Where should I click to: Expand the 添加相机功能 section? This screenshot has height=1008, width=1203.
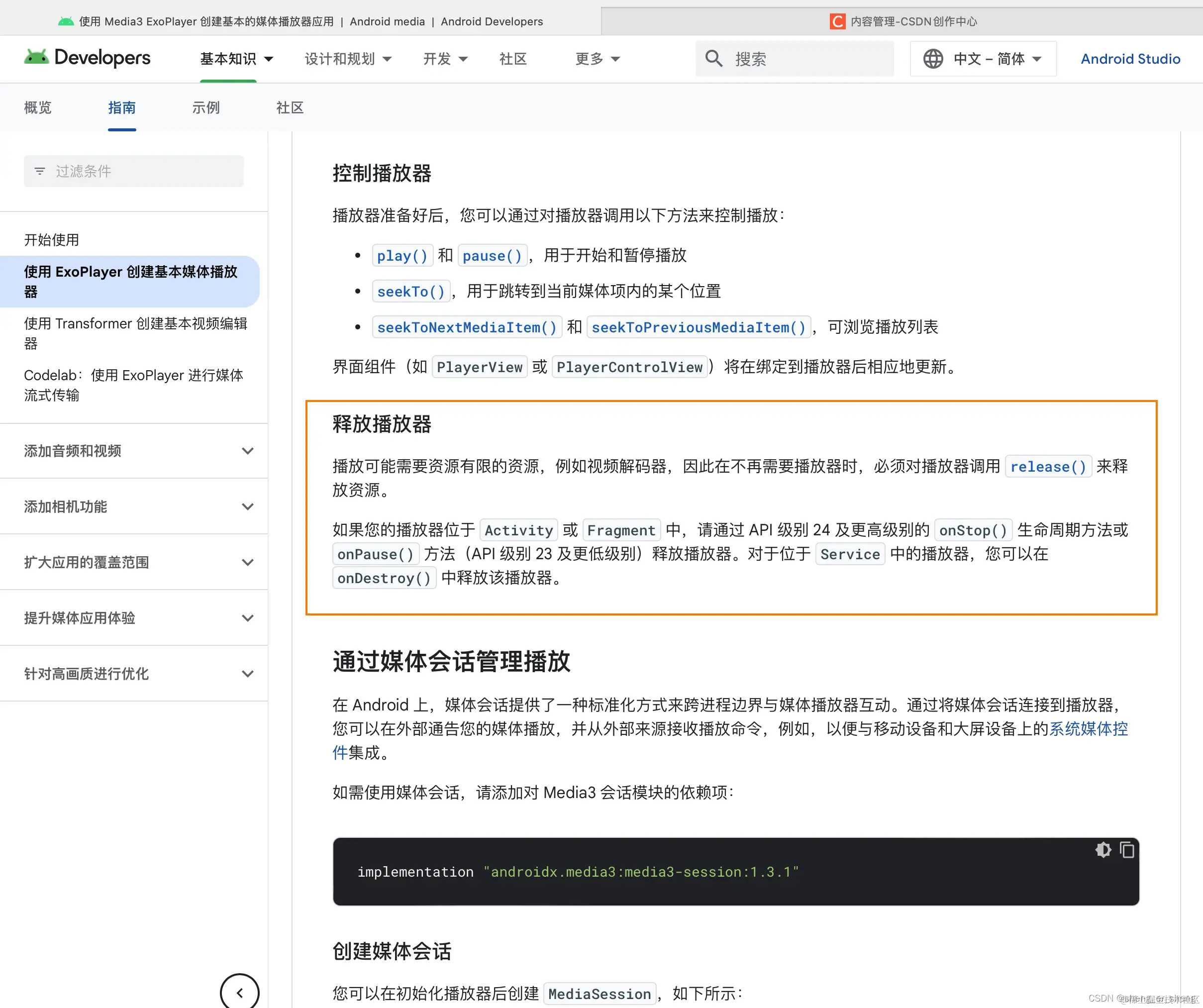(248, 506)
